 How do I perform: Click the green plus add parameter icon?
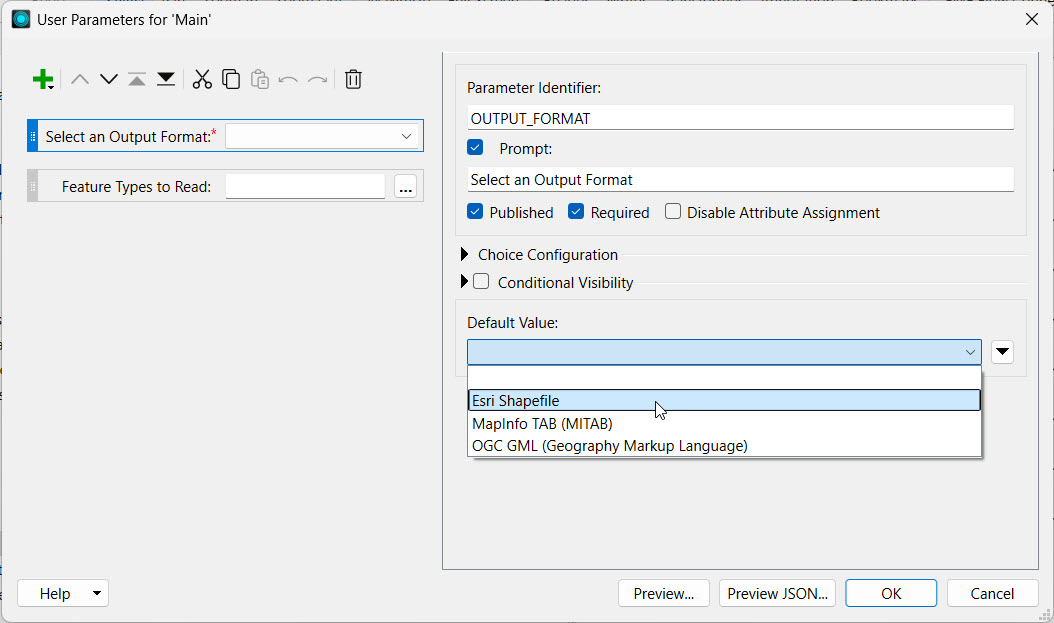pyautogui.click(x=42, y=80)
